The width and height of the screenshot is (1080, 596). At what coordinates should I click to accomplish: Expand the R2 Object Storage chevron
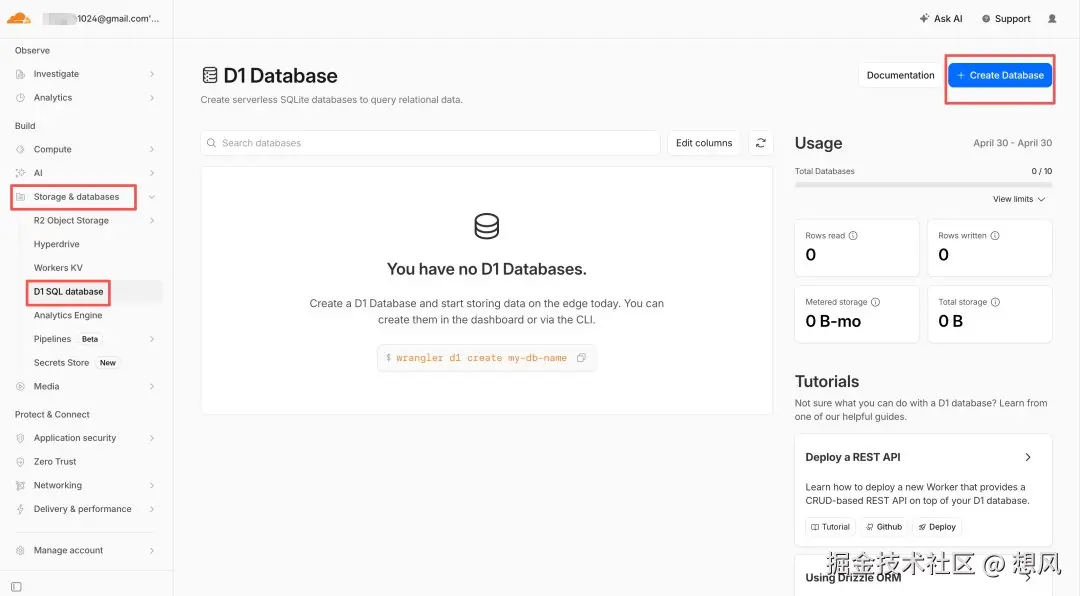point(152,220)
